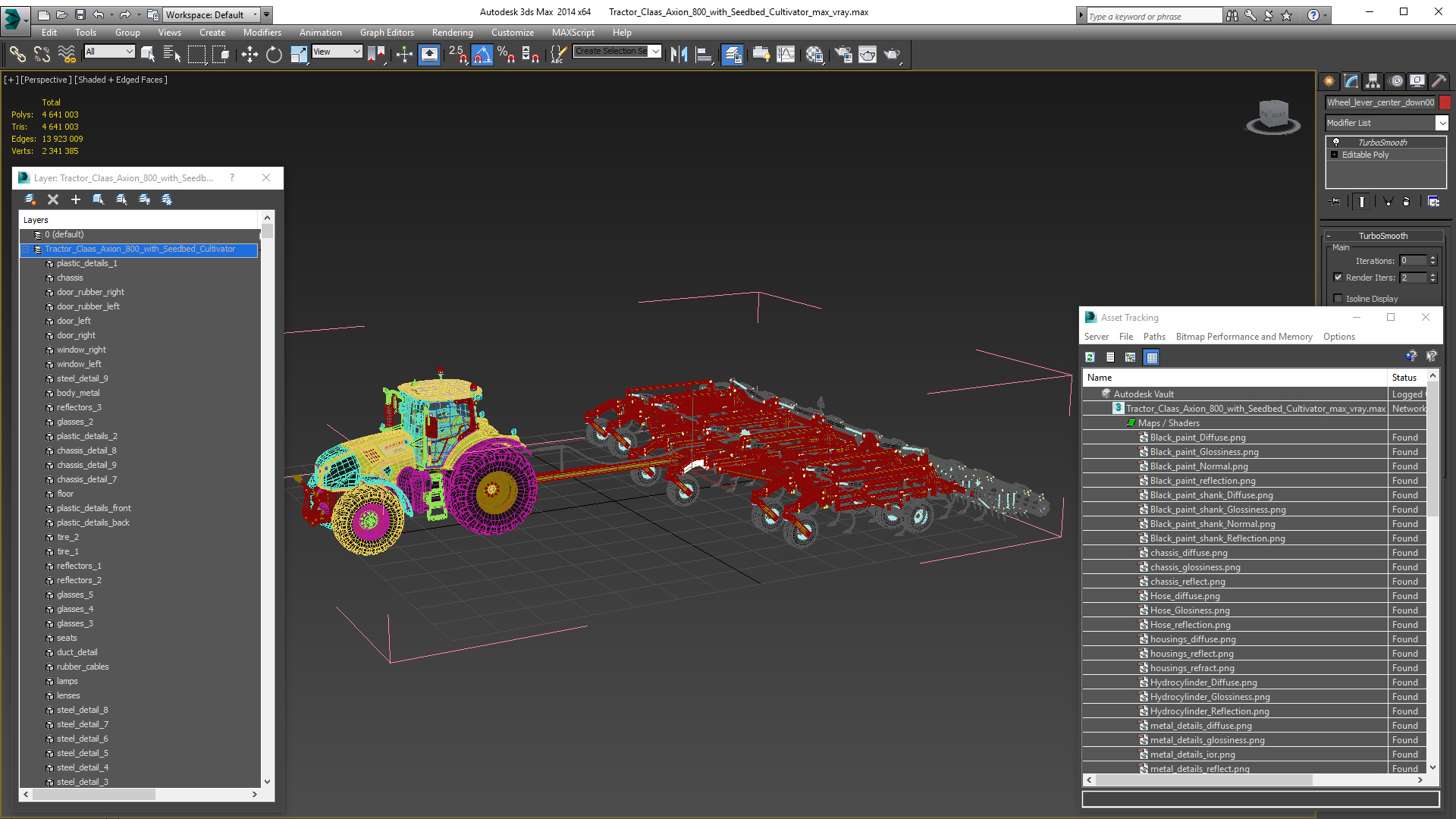Screen dimensions: 1456x819
Task: Collapse the Tractor_Claas_Axion layer tree
Action: (x=26, y=249)
